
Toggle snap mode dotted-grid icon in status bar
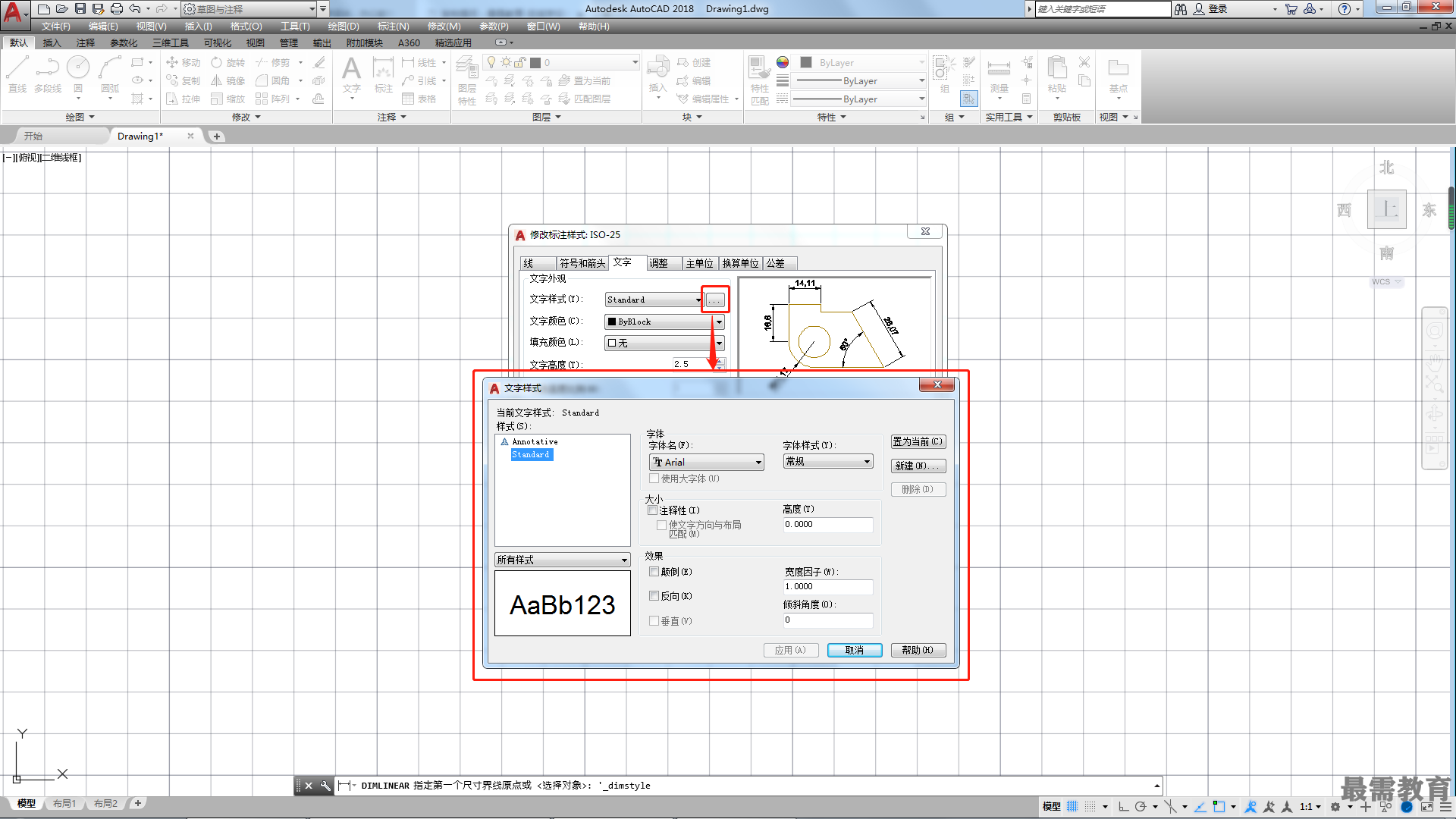[1090, 807]
